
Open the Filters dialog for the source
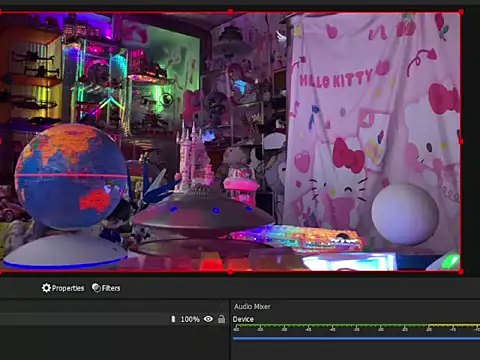[x=106, y=288]
